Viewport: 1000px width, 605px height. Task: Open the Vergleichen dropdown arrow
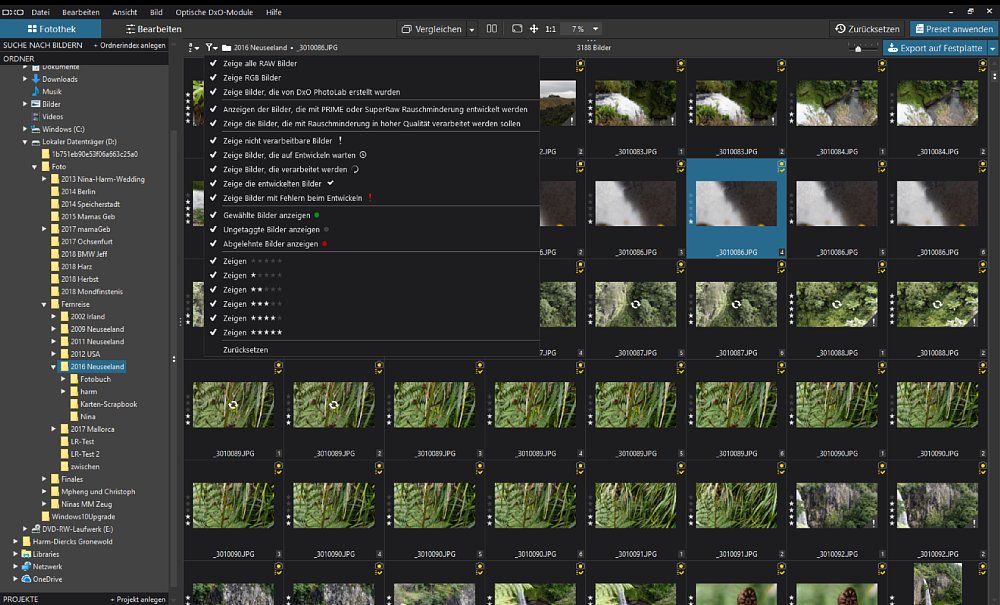pos(472,29)
